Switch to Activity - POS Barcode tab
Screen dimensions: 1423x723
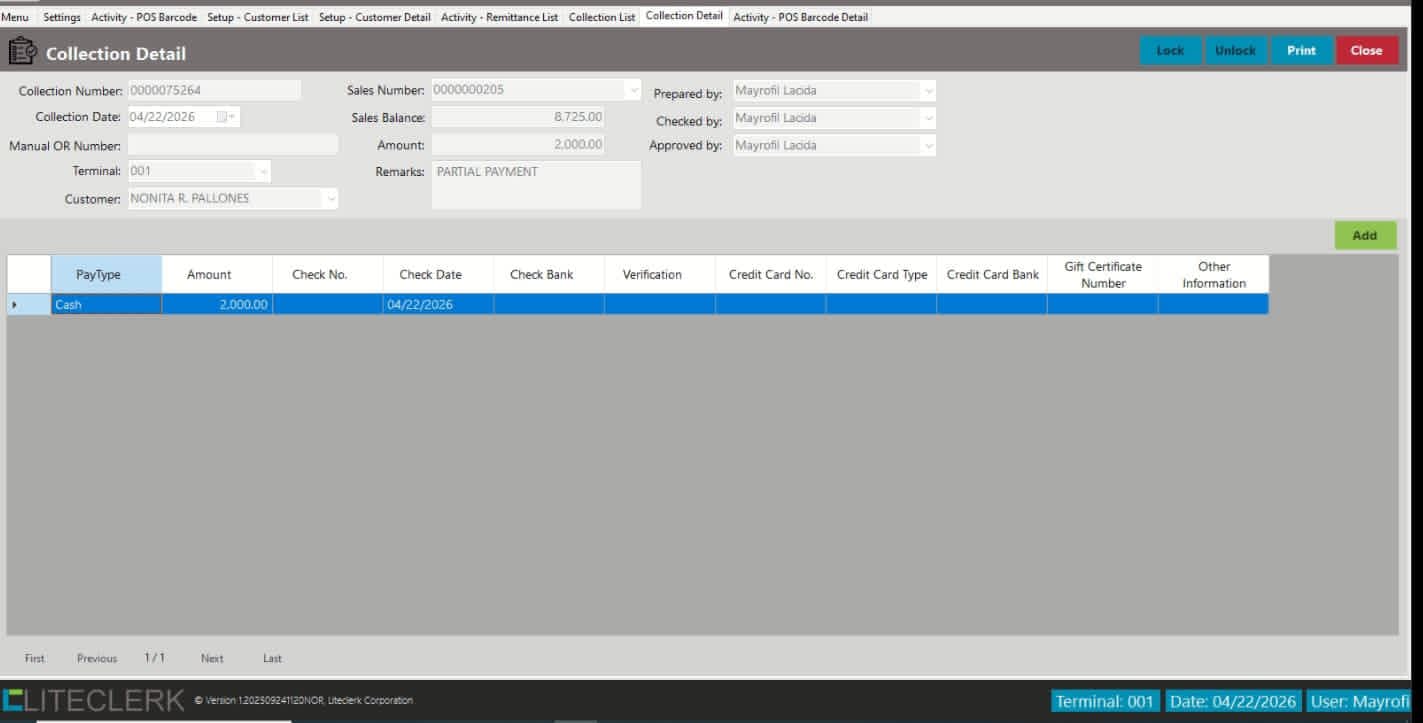click(x=144, y=17)
